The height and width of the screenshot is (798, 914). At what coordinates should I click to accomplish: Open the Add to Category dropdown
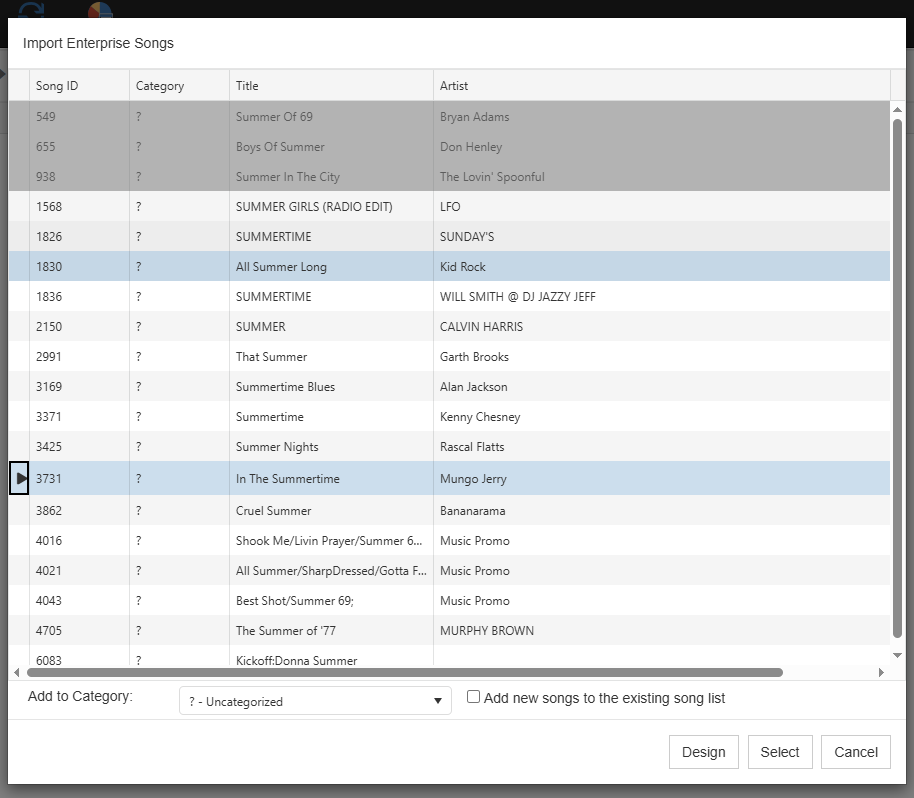[315, 701]
